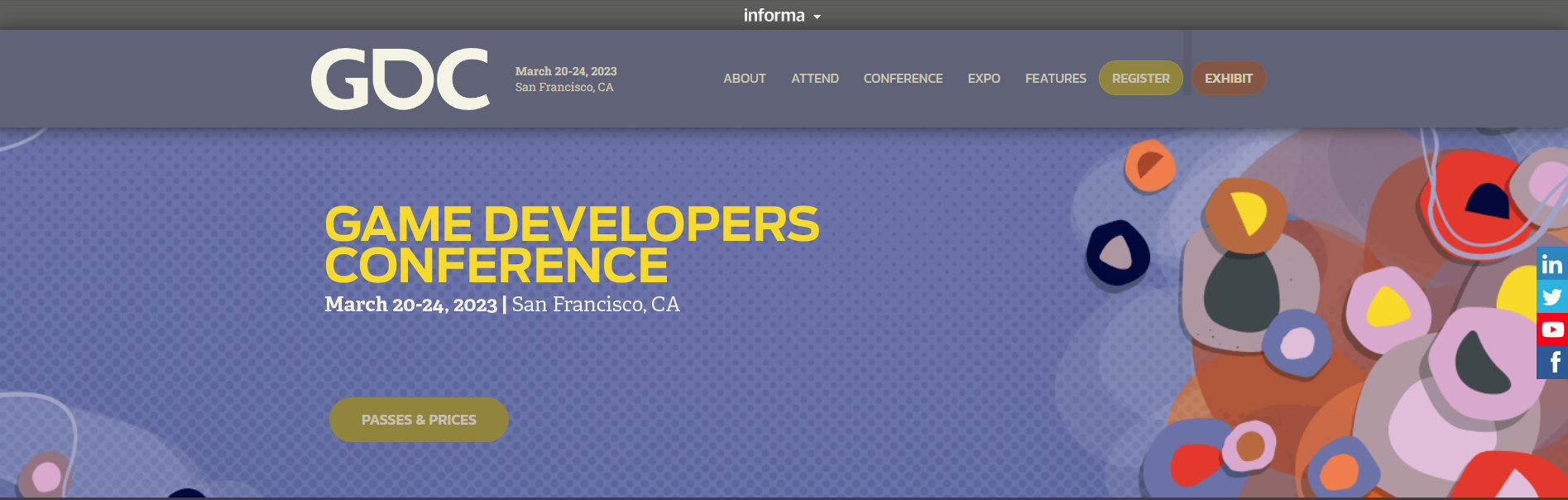Viewport: 1568px width, 500px height.
Task: Open the Features menu
Action: [x=1056, y=79]
